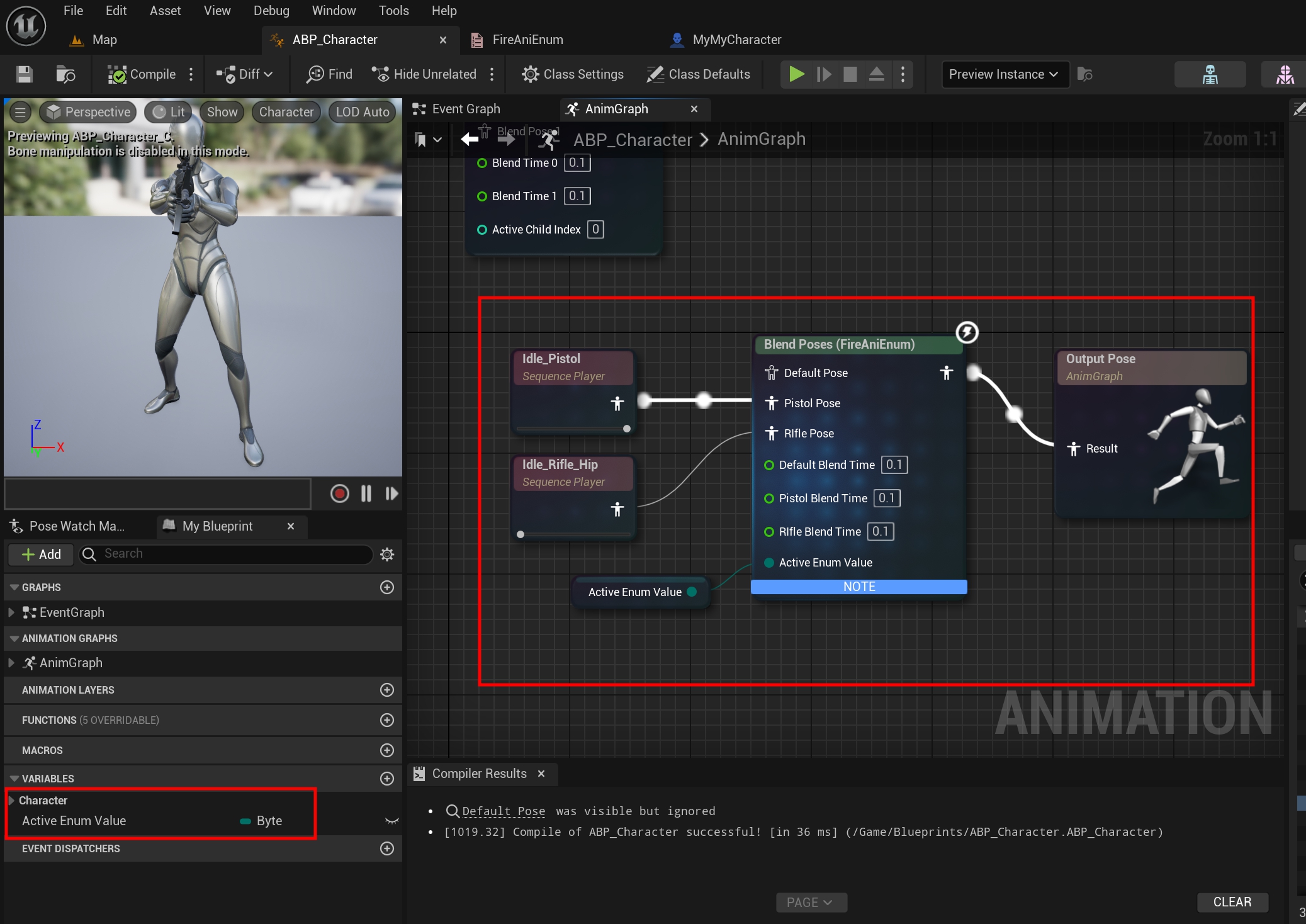The width and height of the screenshot is (1306, 924).
Task: Open compile options three-dot menu
Action: pyautogui.click(x=191, y=74)
